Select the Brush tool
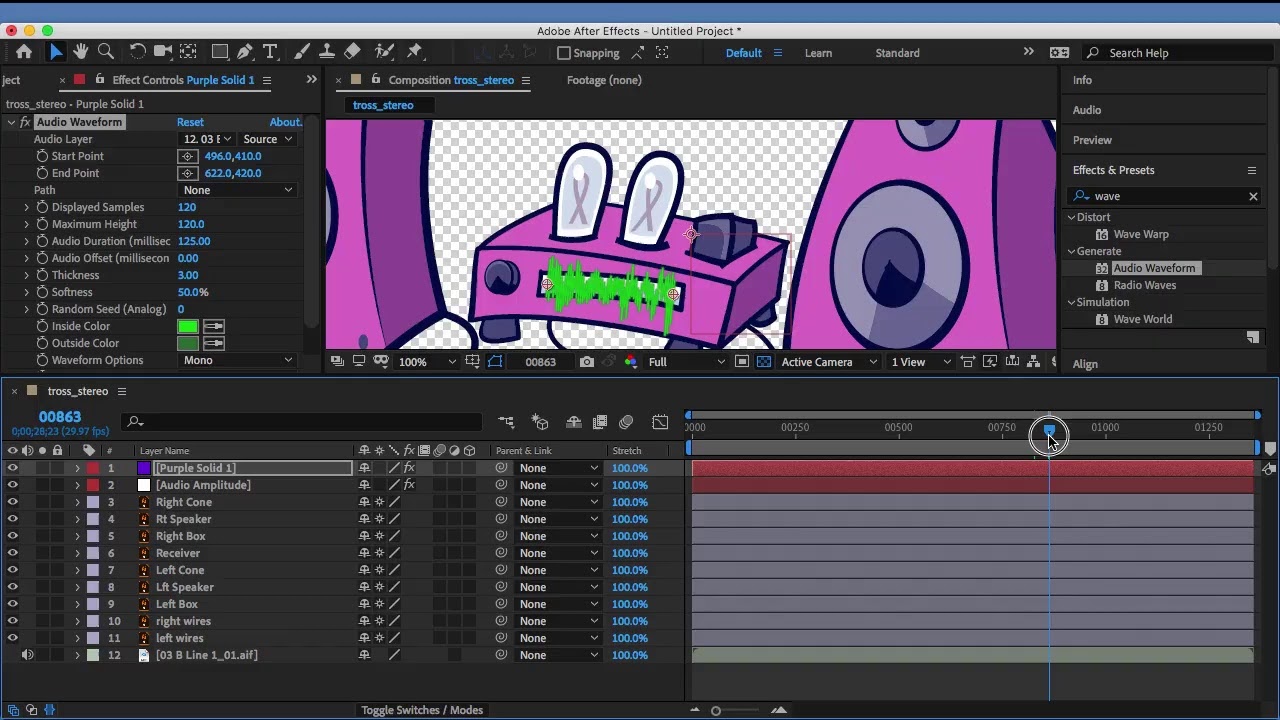 [302, 52]
